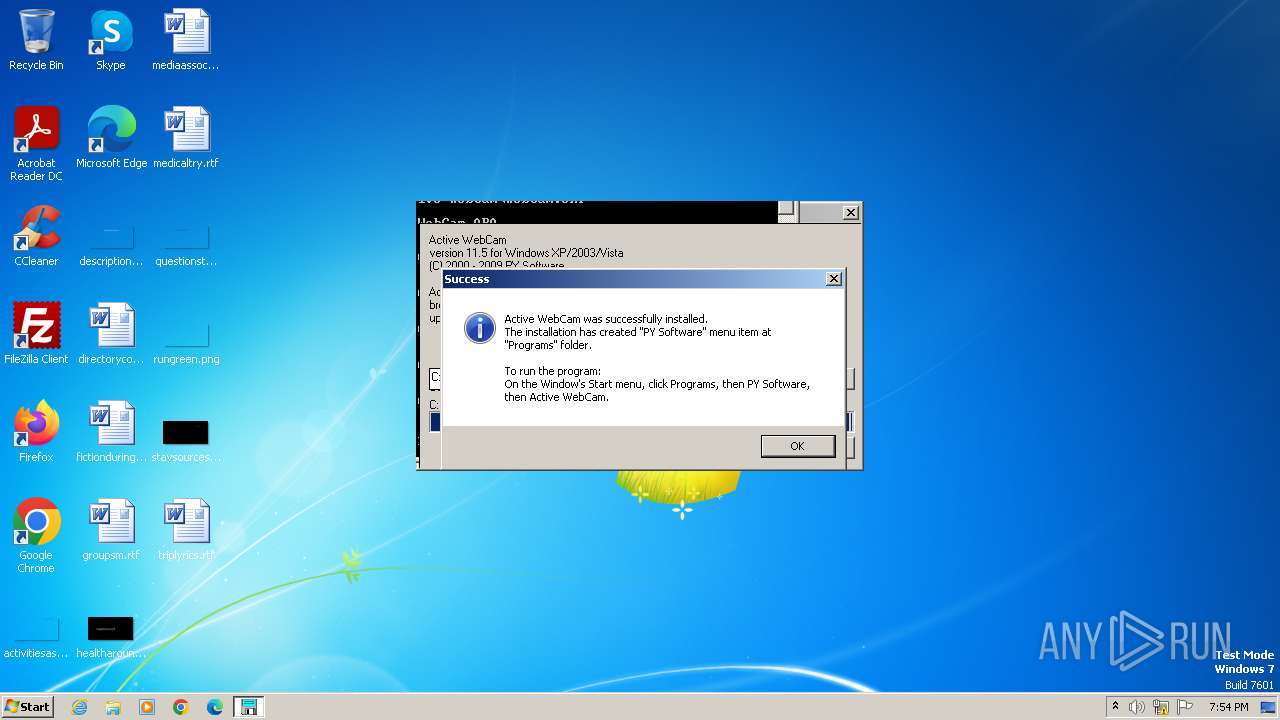Switch to the installer taskbar button

point(248,707)
